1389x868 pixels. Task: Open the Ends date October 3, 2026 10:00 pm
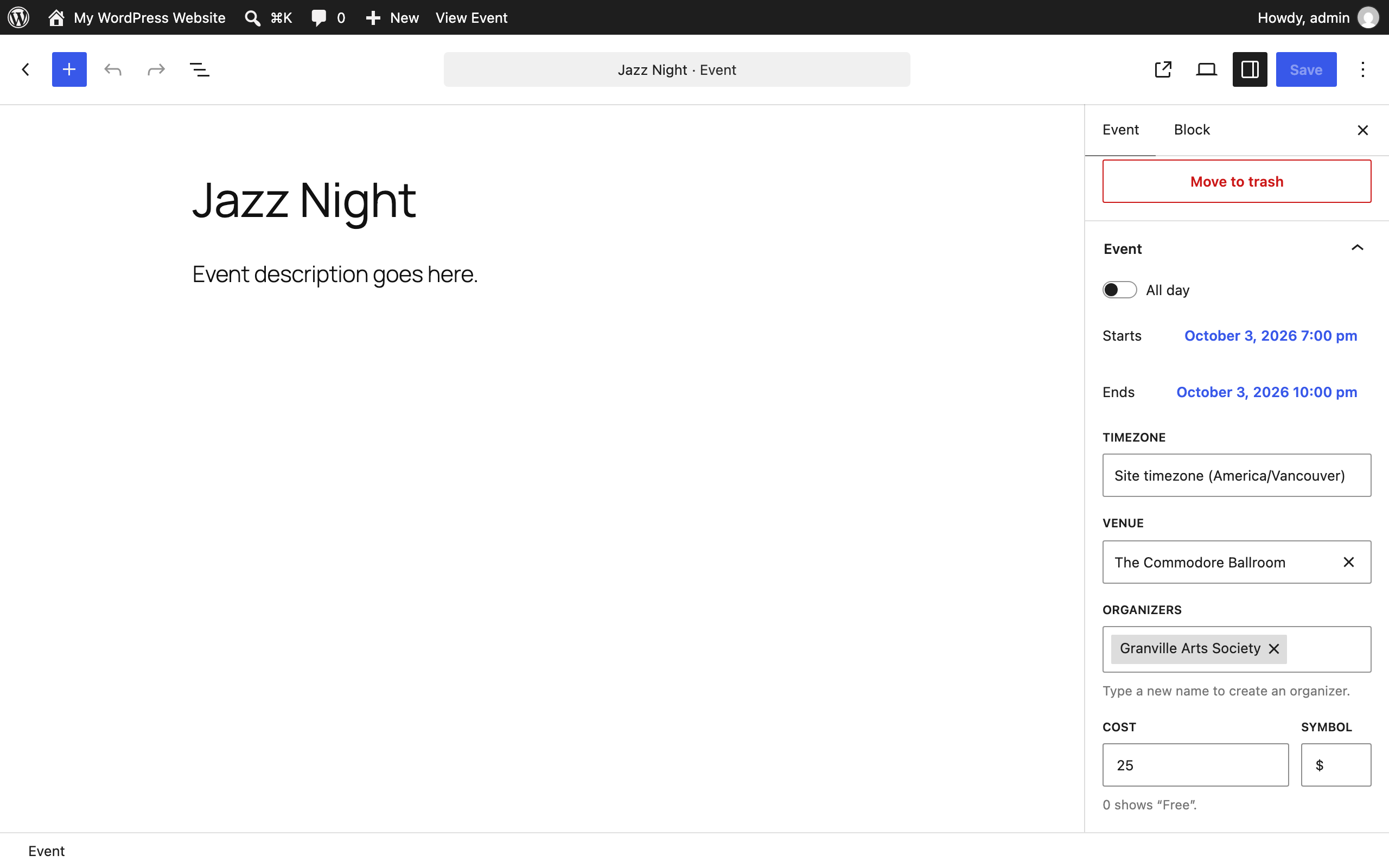1267,392
